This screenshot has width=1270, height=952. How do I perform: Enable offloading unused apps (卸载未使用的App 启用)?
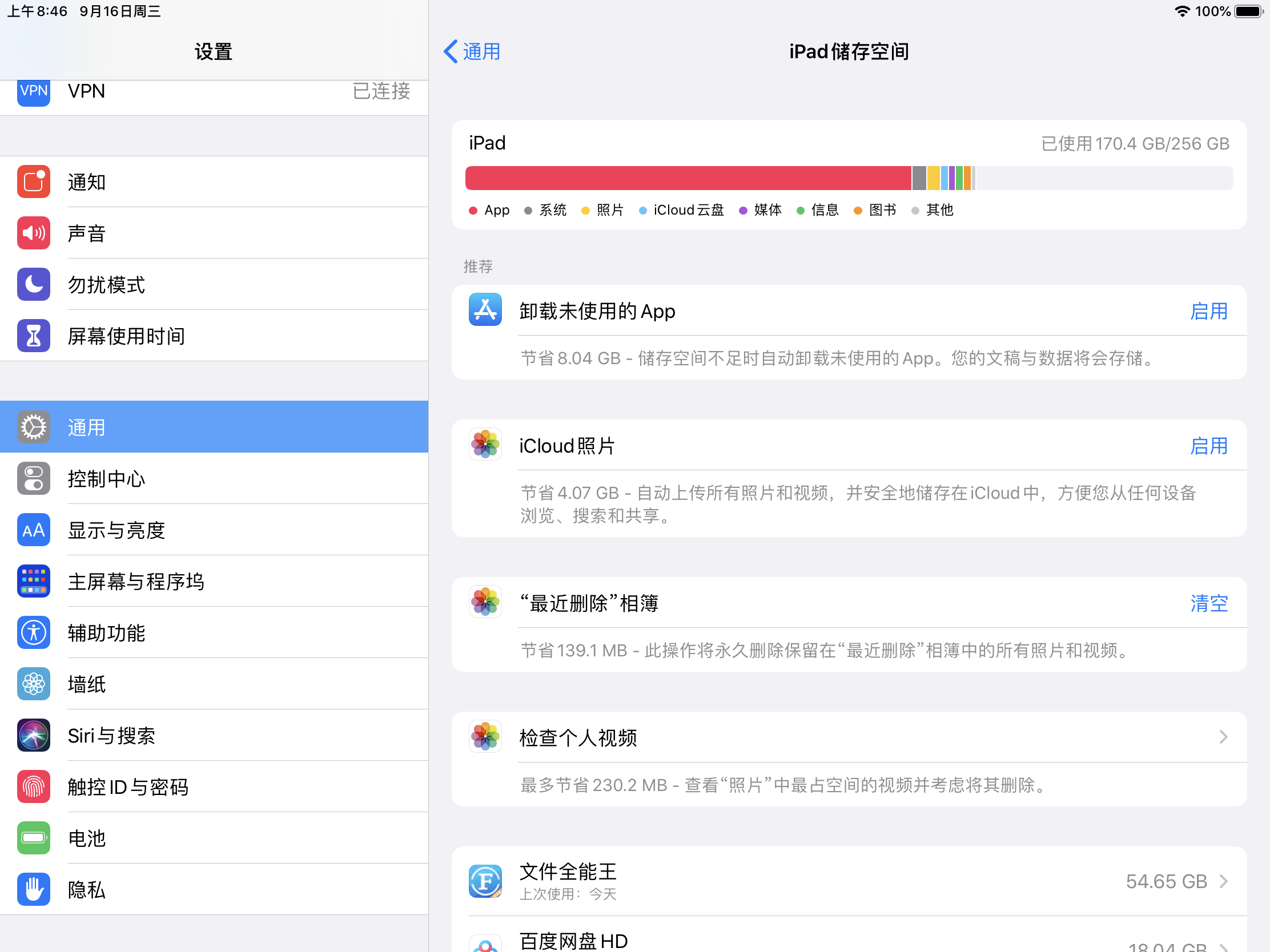[1208, 312]
